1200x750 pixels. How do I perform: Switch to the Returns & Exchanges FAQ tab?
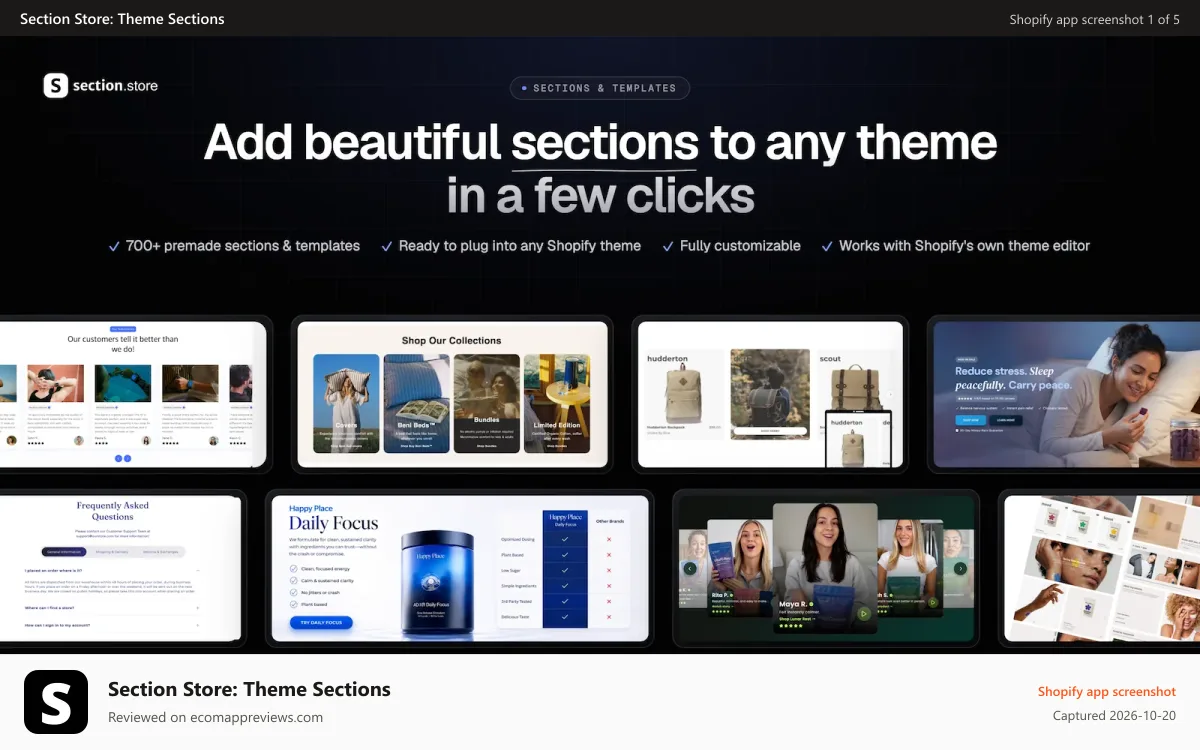(160, 552)
